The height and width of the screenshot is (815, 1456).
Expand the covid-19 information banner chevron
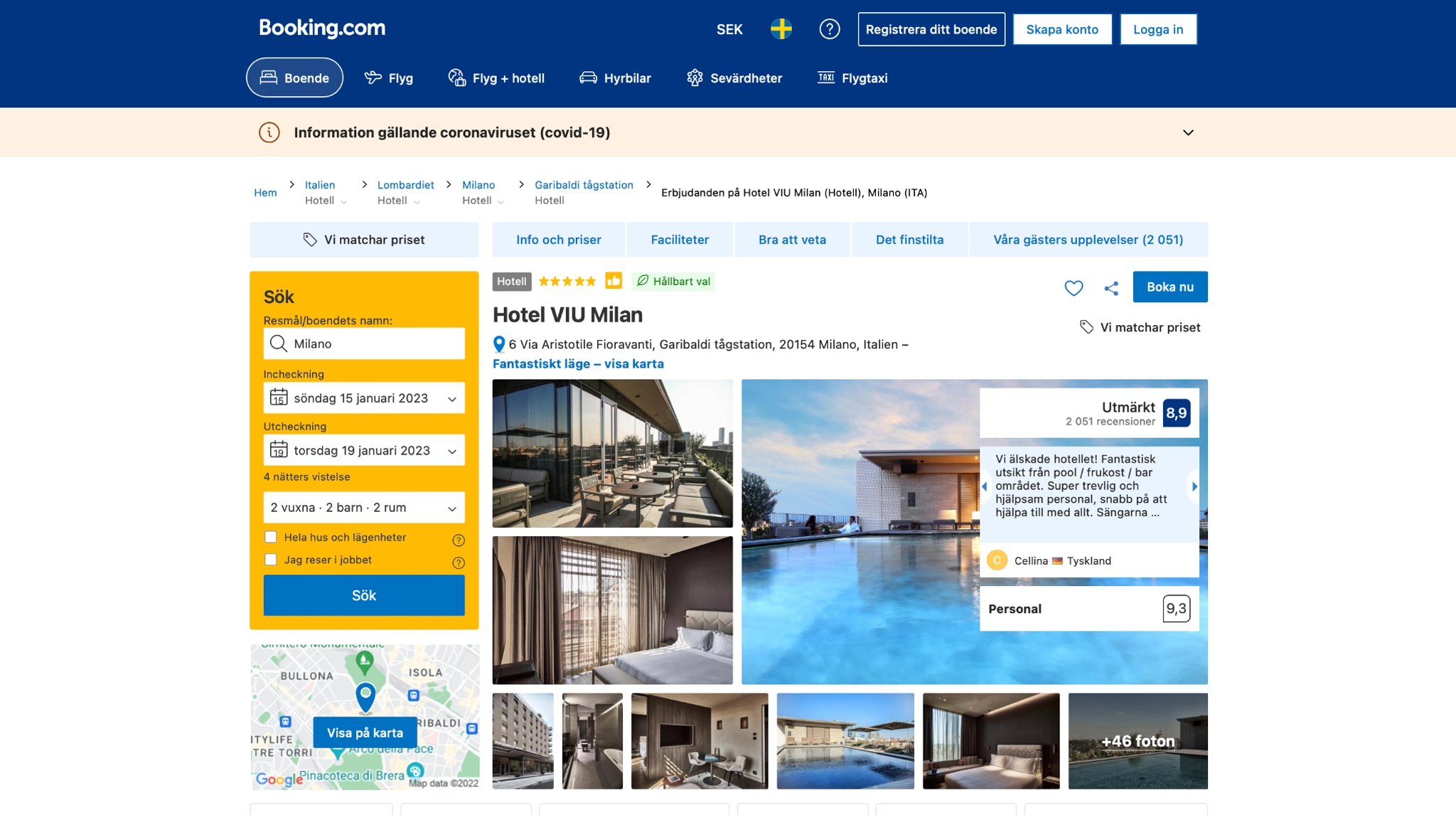click(1188, 132)
